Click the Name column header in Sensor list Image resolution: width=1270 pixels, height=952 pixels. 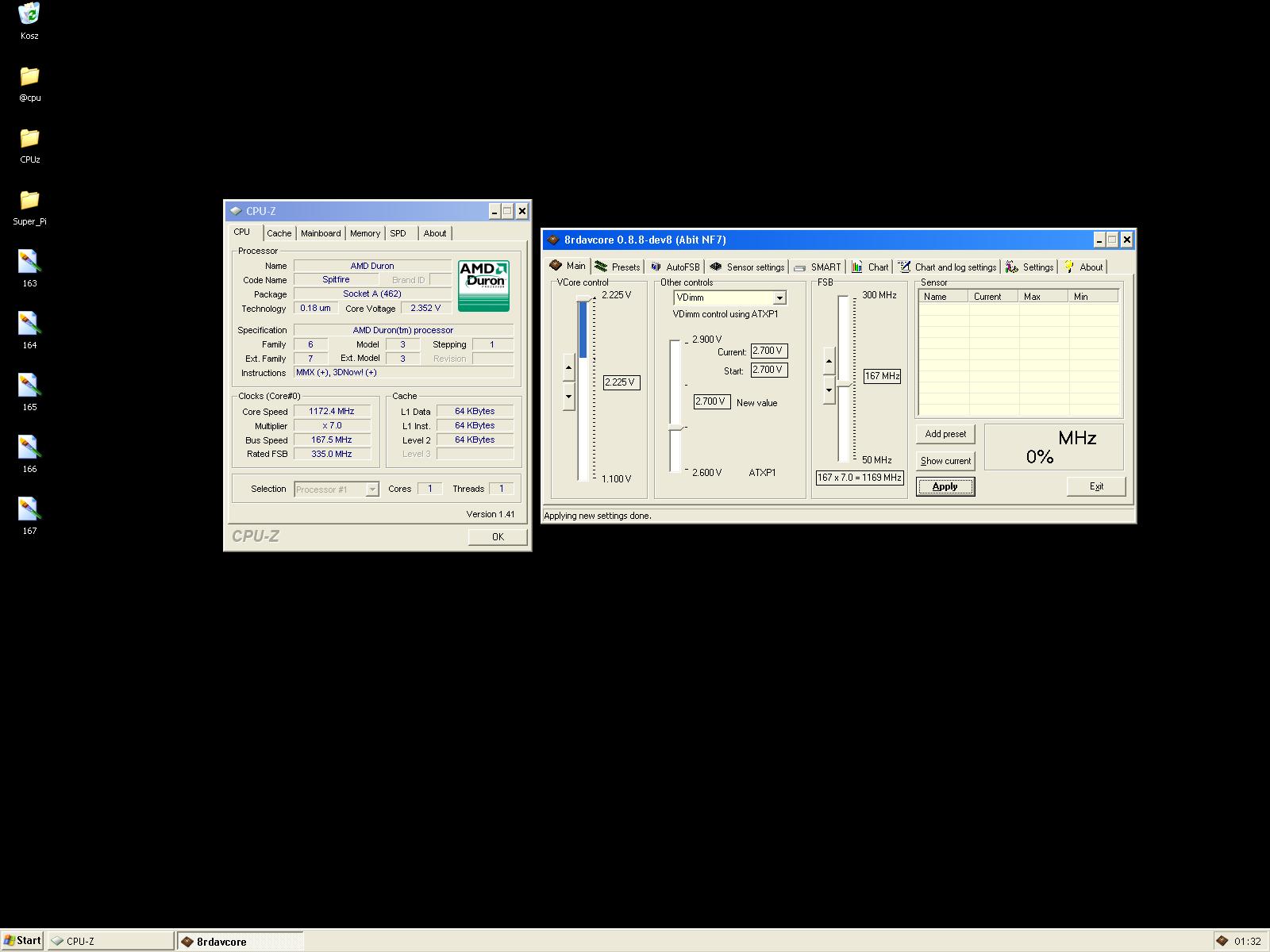click(x=944, y=297)
